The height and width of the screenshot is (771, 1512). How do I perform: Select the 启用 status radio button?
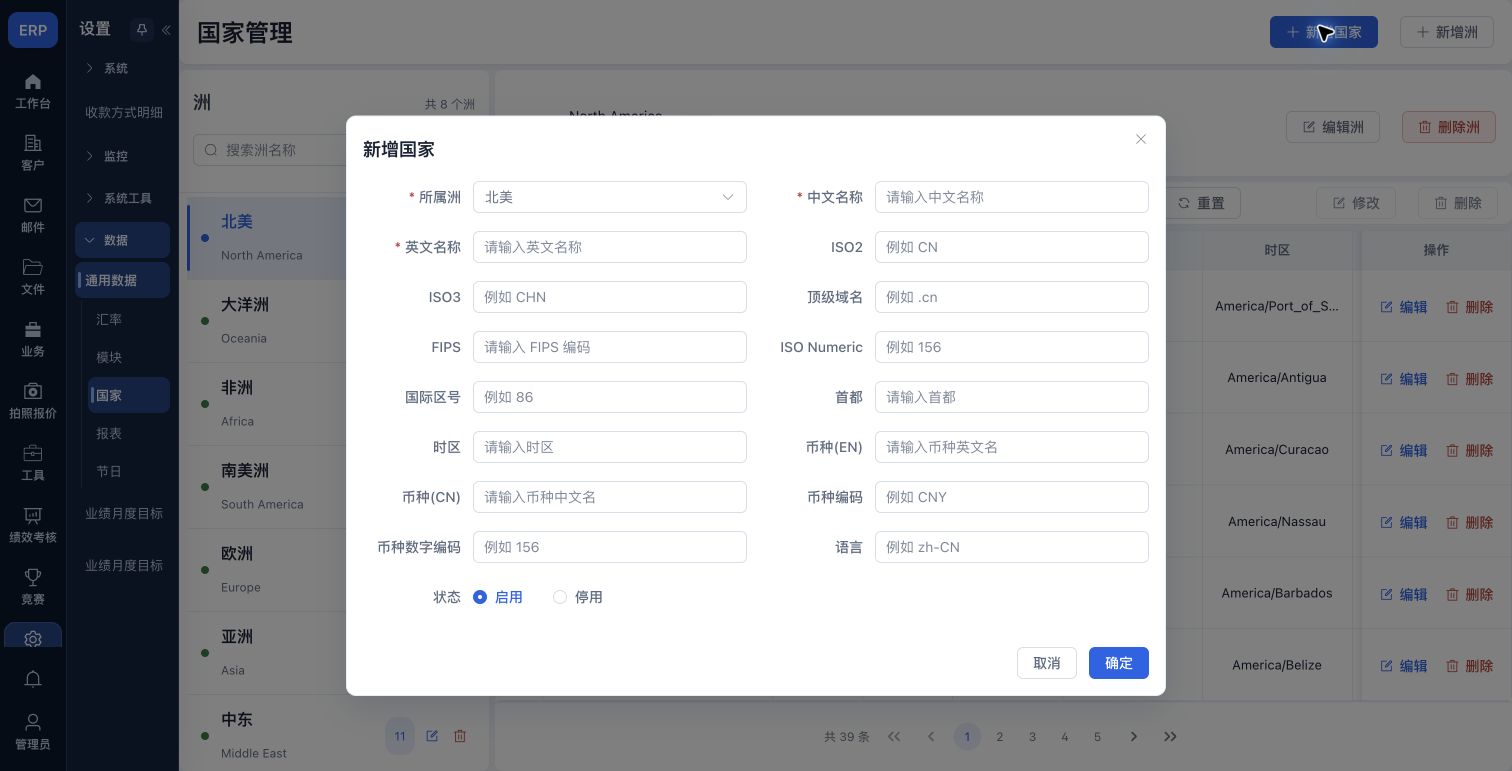tap(480, 597)
